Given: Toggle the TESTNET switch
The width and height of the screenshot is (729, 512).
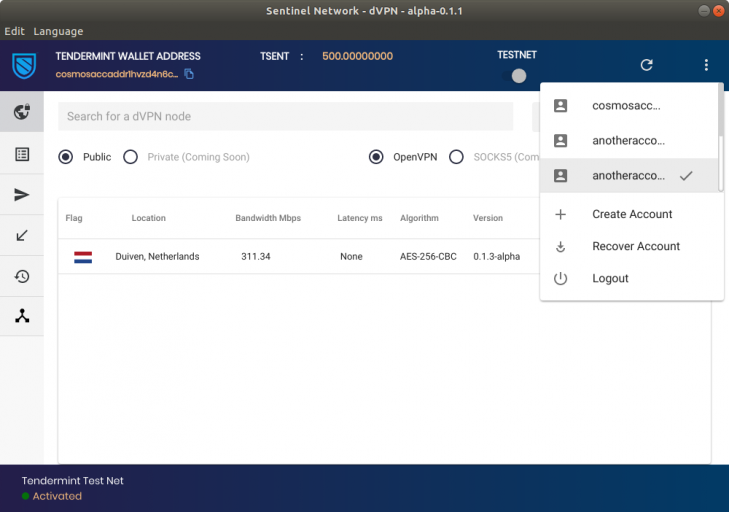Looking at the screenshot, I should click(517, 76).
